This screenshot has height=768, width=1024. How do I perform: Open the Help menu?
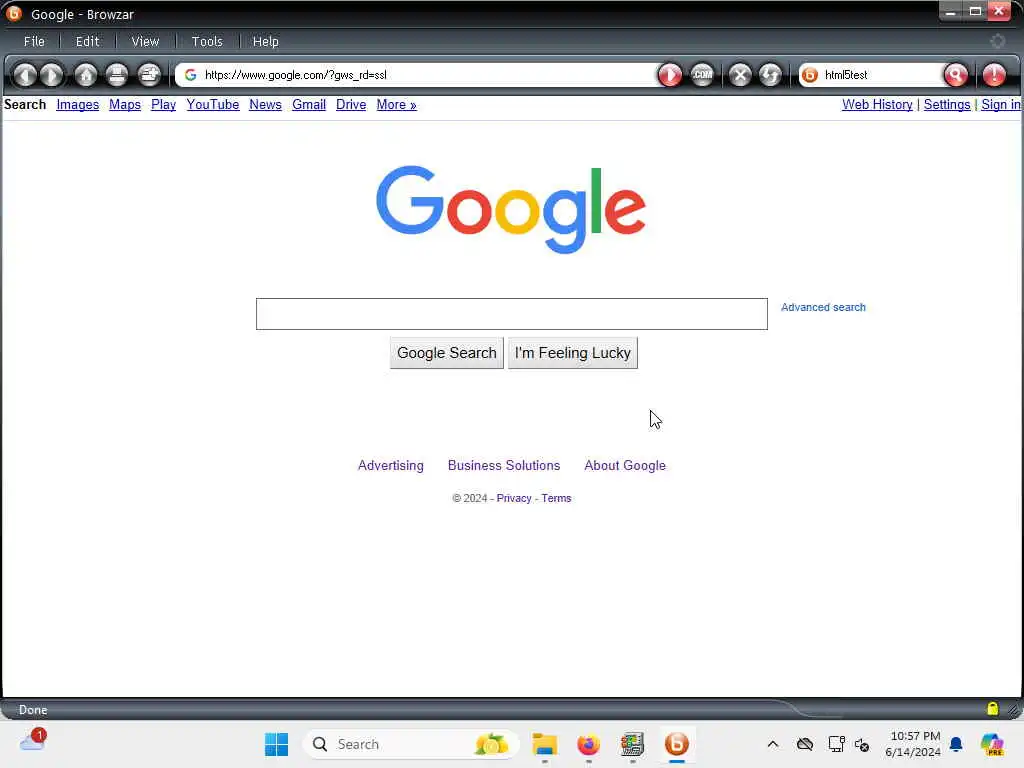tap(265, 41)
